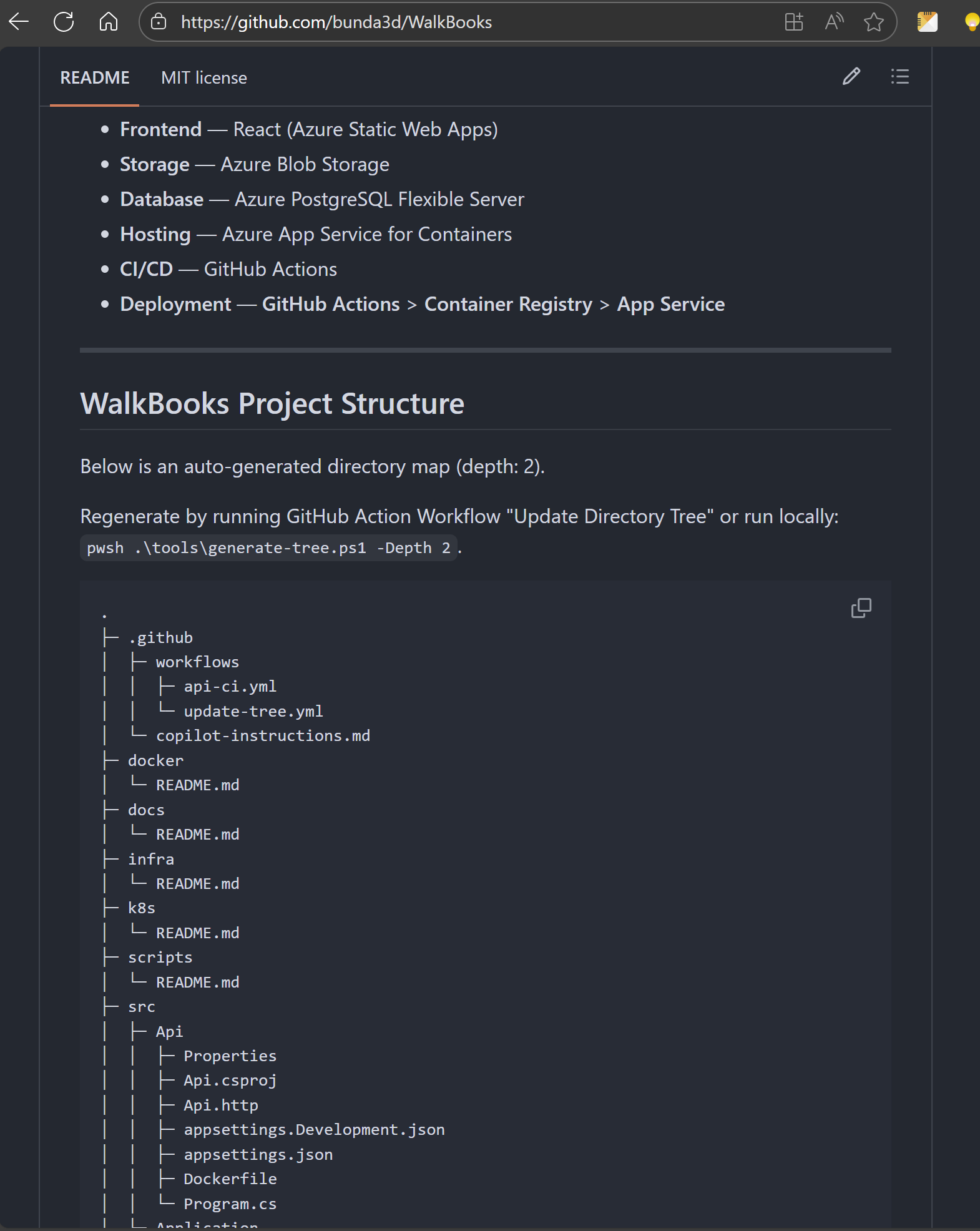
Task: Click the Storage bullet text
Action: tap(255, 164)
